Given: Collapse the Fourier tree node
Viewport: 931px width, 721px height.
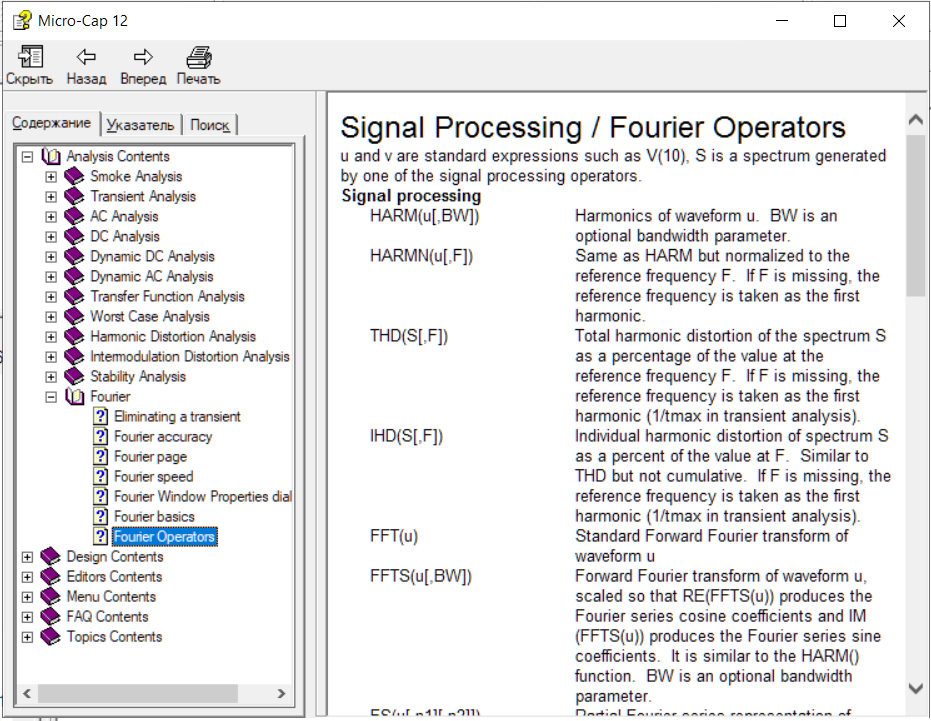Looking at the screenshot, I should (x=51, y=397).
